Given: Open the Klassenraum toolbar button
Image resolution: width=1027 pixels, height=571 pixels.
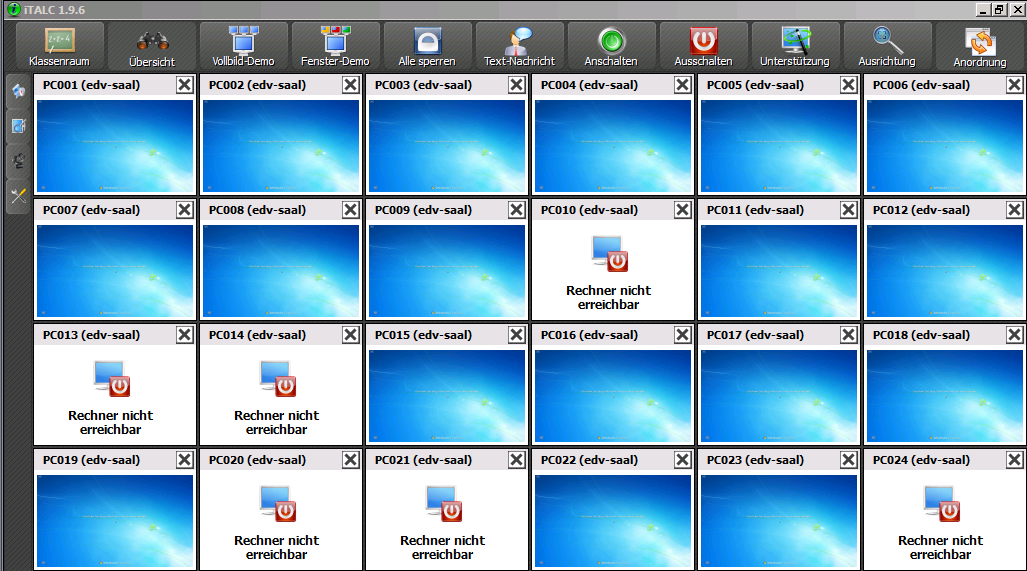Looking at the screenshot, I should (60, 46).
